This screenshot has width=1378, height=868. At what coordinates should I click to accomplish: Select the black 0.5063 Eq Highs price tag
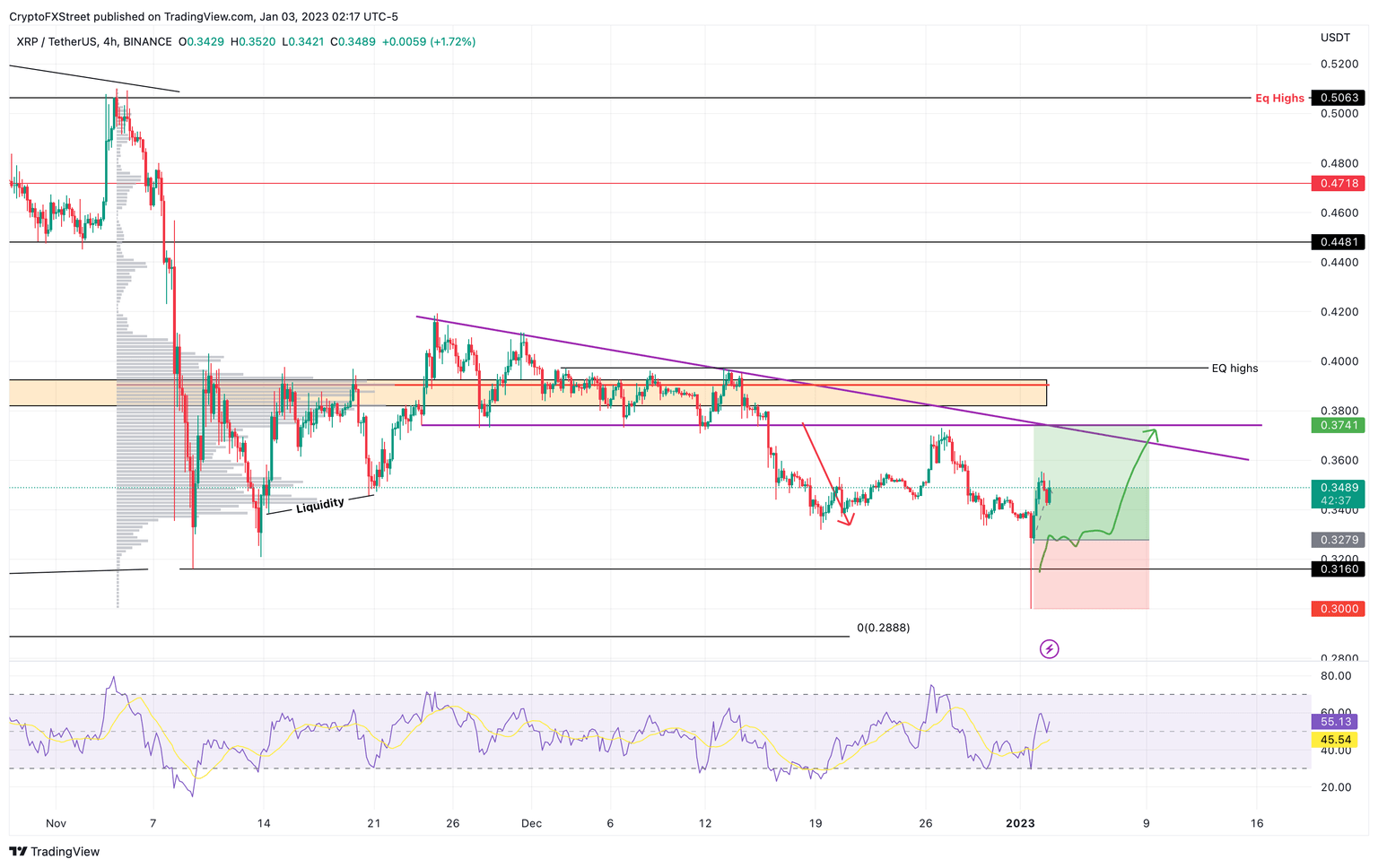1339,98
